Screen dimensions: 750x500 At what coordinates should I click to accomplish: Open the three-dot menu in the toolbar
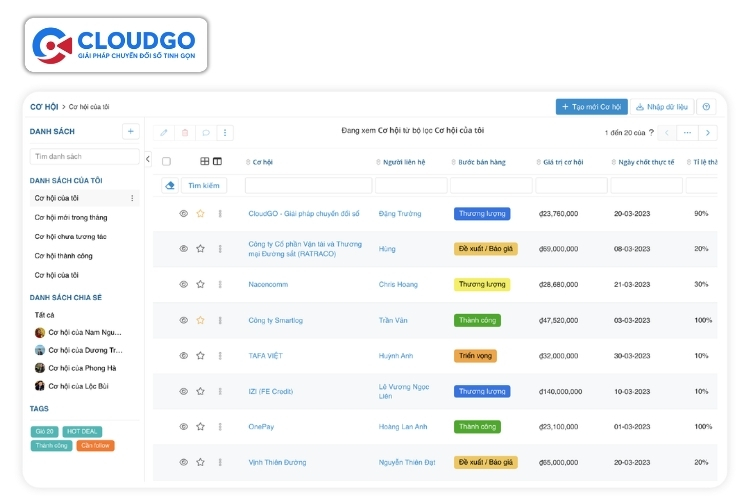(x=225, y=133)
